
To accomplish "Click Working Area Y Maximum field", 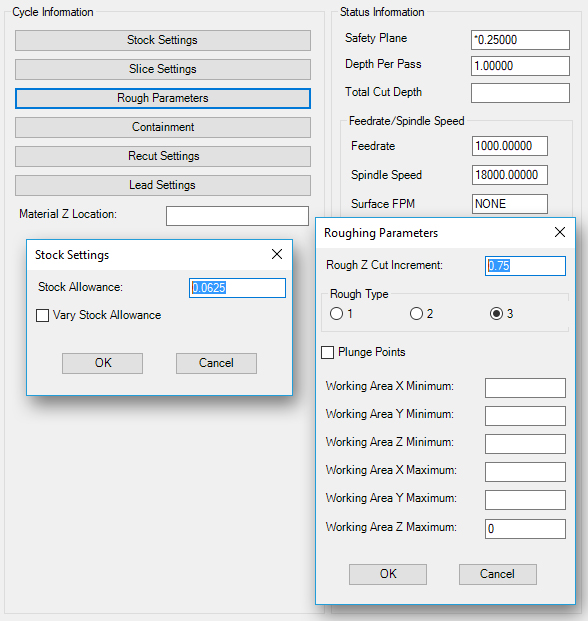I will click(525, 500).
